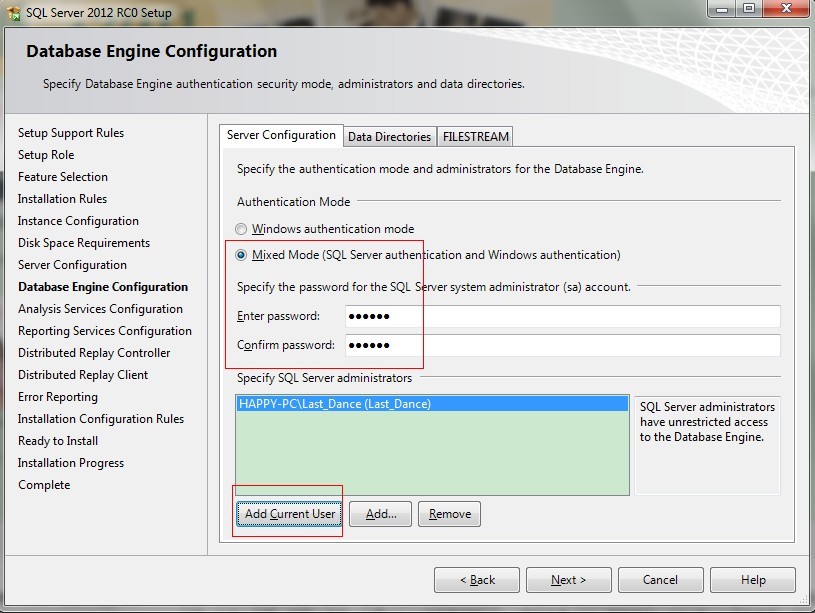Click Analysis Services Configuration step
This screenshot has height=613, width=815.
click(x=100, y=309)
